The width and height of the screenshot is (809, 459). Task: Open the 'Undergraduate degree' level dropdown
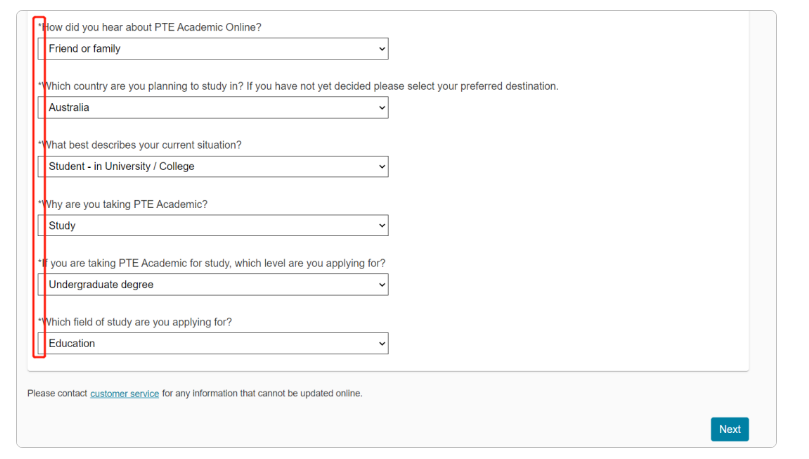click(x=213, y=284)
